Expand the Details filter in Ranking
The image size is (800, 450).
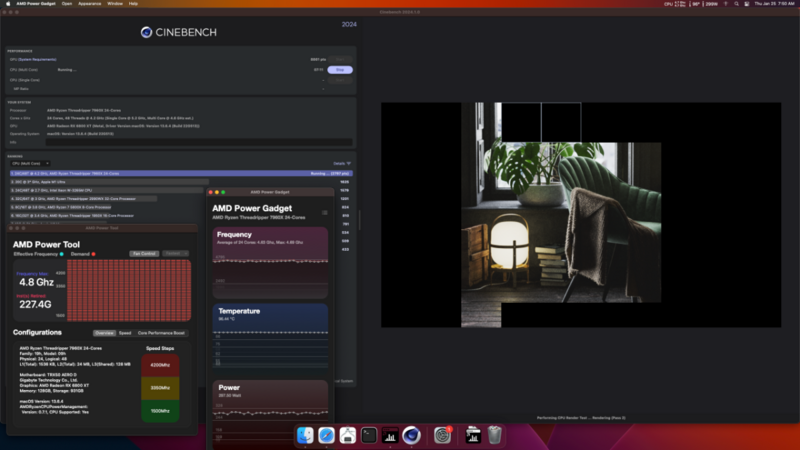tap(341, 163)
